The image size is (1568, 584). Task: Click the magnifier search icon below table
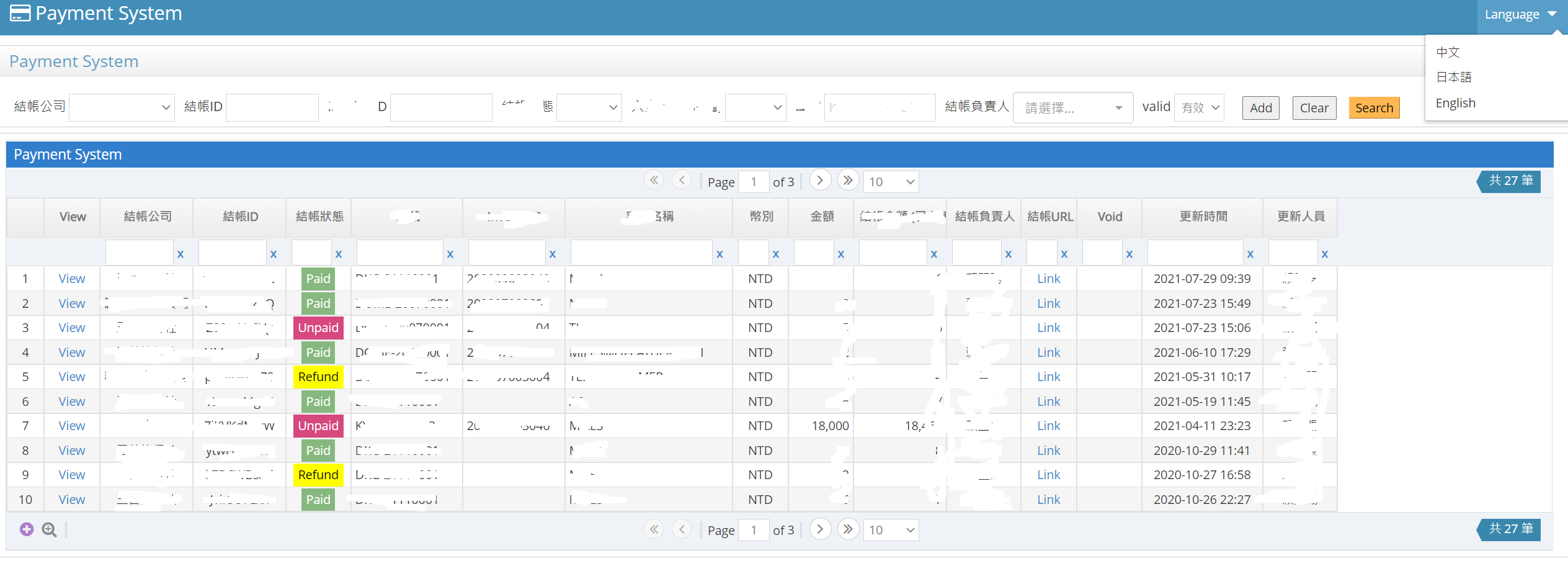point(49,529)
